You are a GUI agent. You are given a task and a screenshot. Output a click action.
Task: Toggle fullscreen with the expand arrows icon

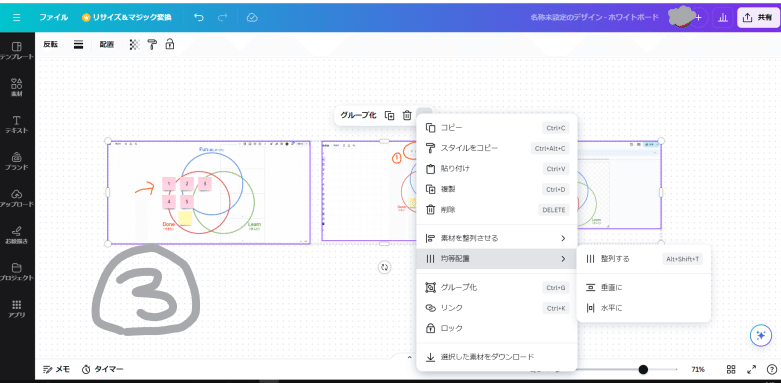(751, 370)
